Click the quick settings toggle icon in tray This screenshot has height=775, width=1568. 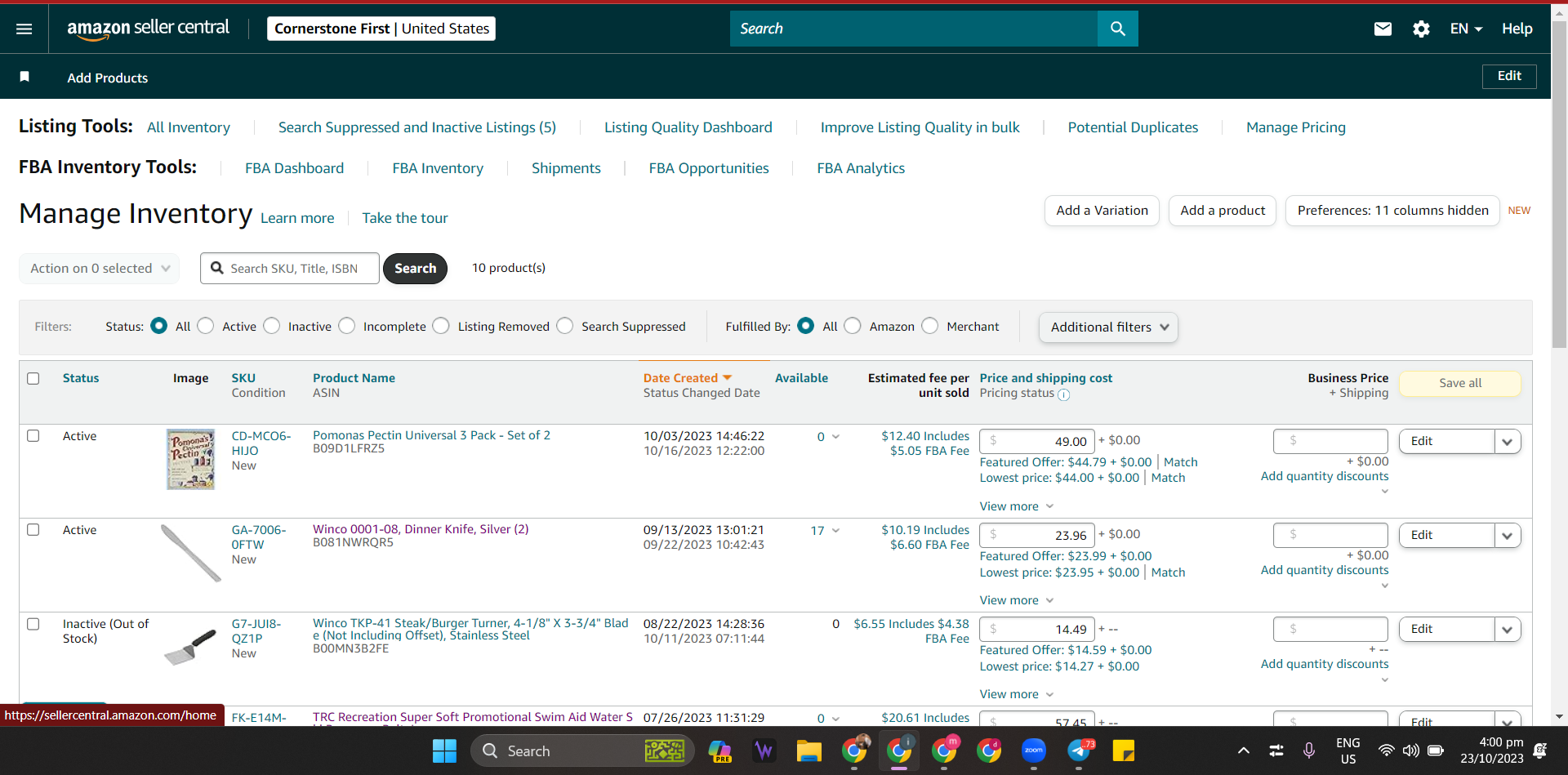1276,751
